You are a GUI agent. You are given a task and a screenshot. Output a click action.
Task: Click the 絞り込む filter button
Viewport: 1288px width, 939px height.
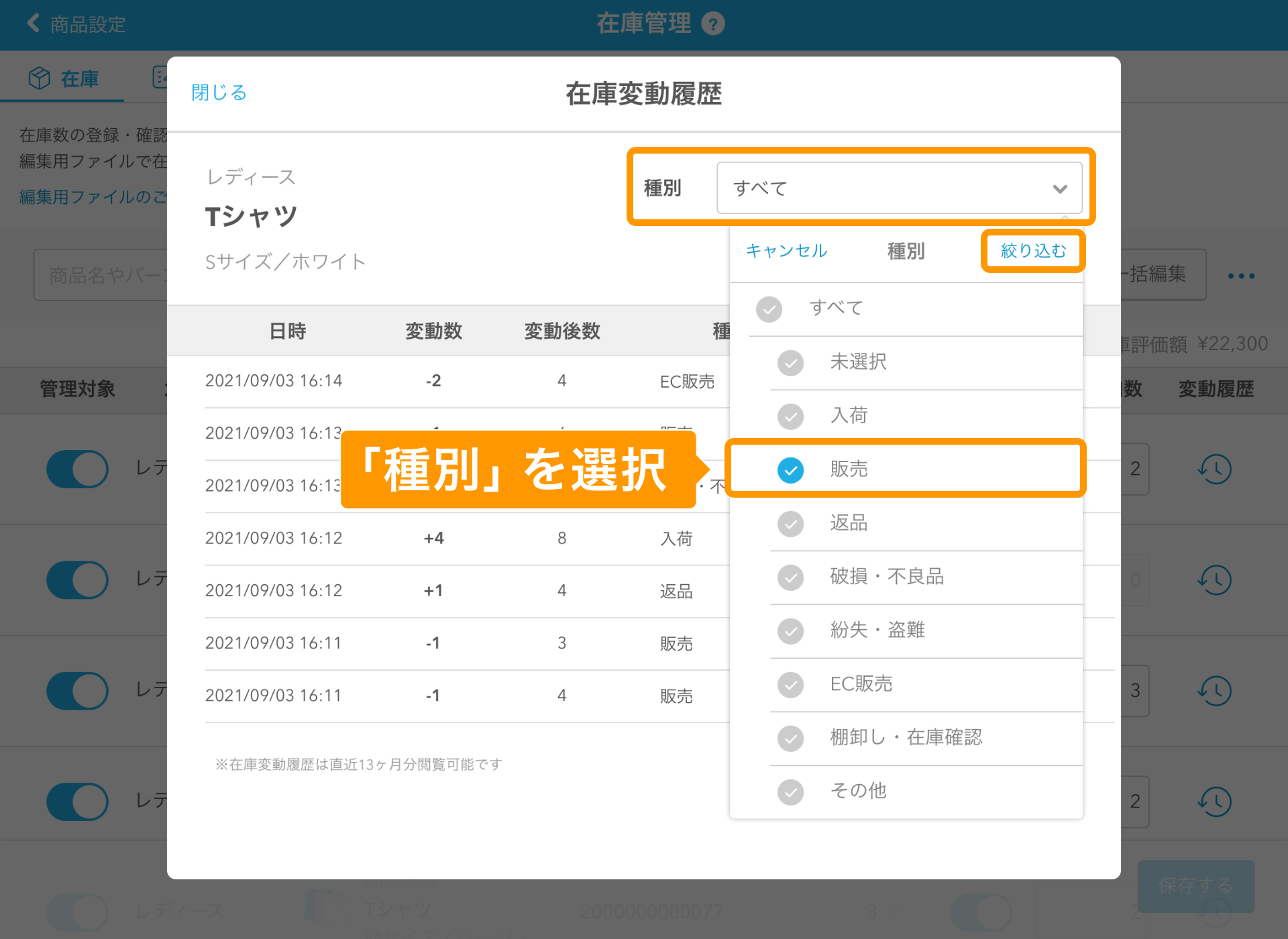(x=1032, y=251)
